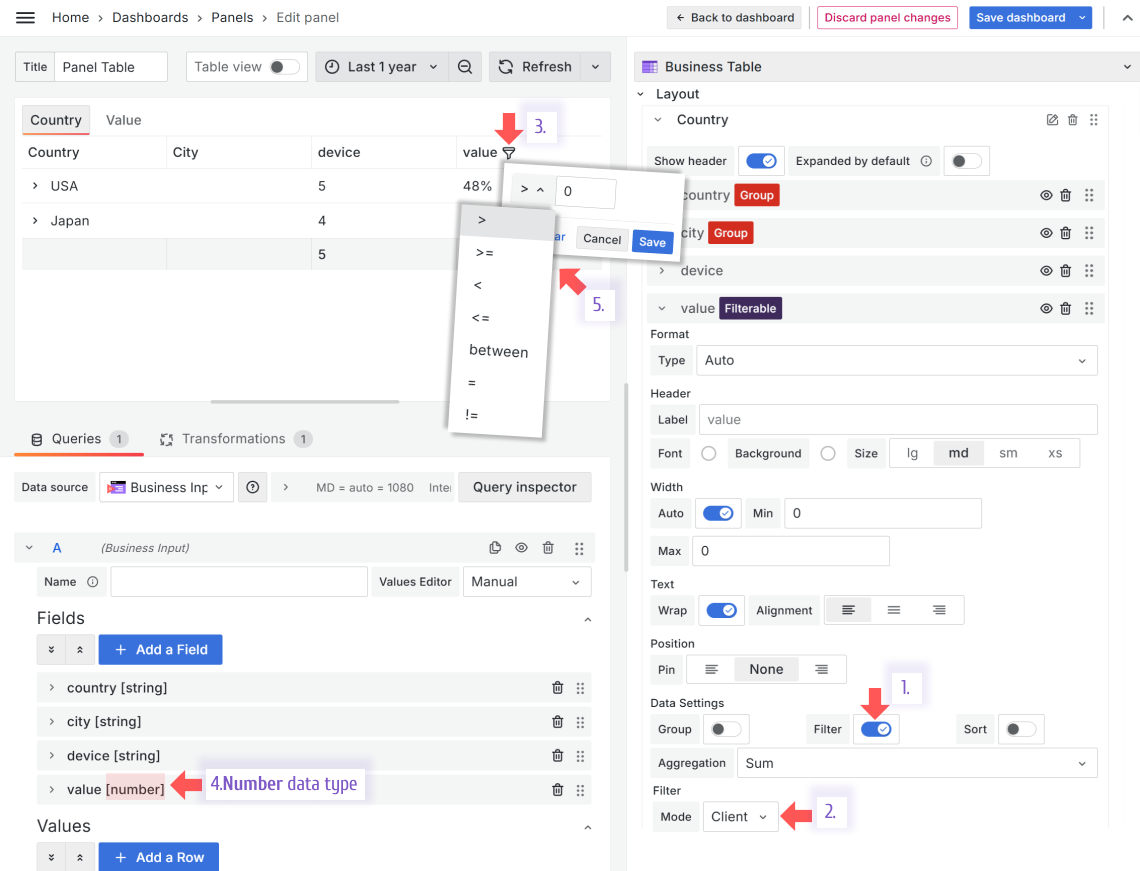Click the drag handle on the value column row
This screenshot has height=871, width=1140.
point(1094,308)
